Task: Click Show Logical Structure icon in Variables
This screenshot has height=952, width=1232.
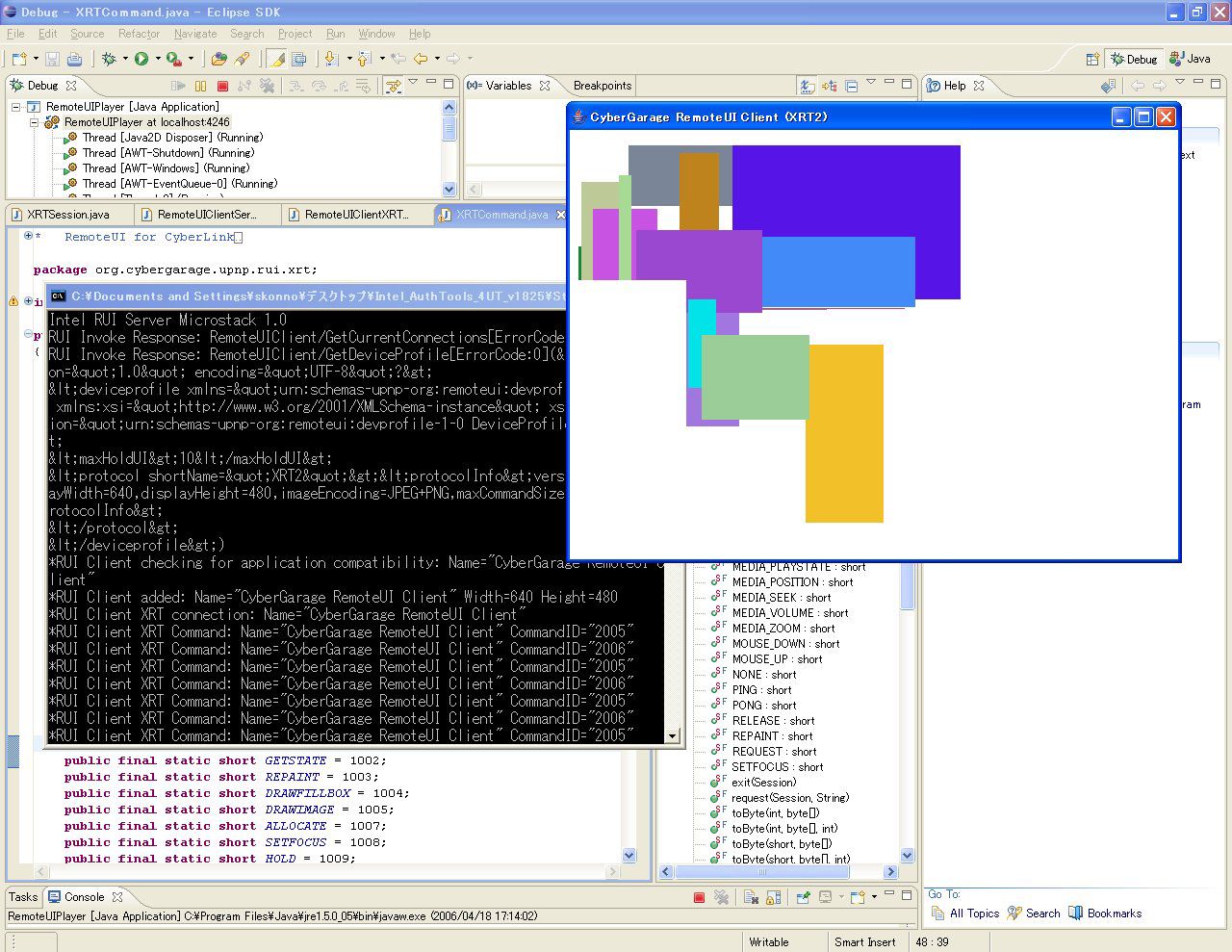Action: [830, 86]
